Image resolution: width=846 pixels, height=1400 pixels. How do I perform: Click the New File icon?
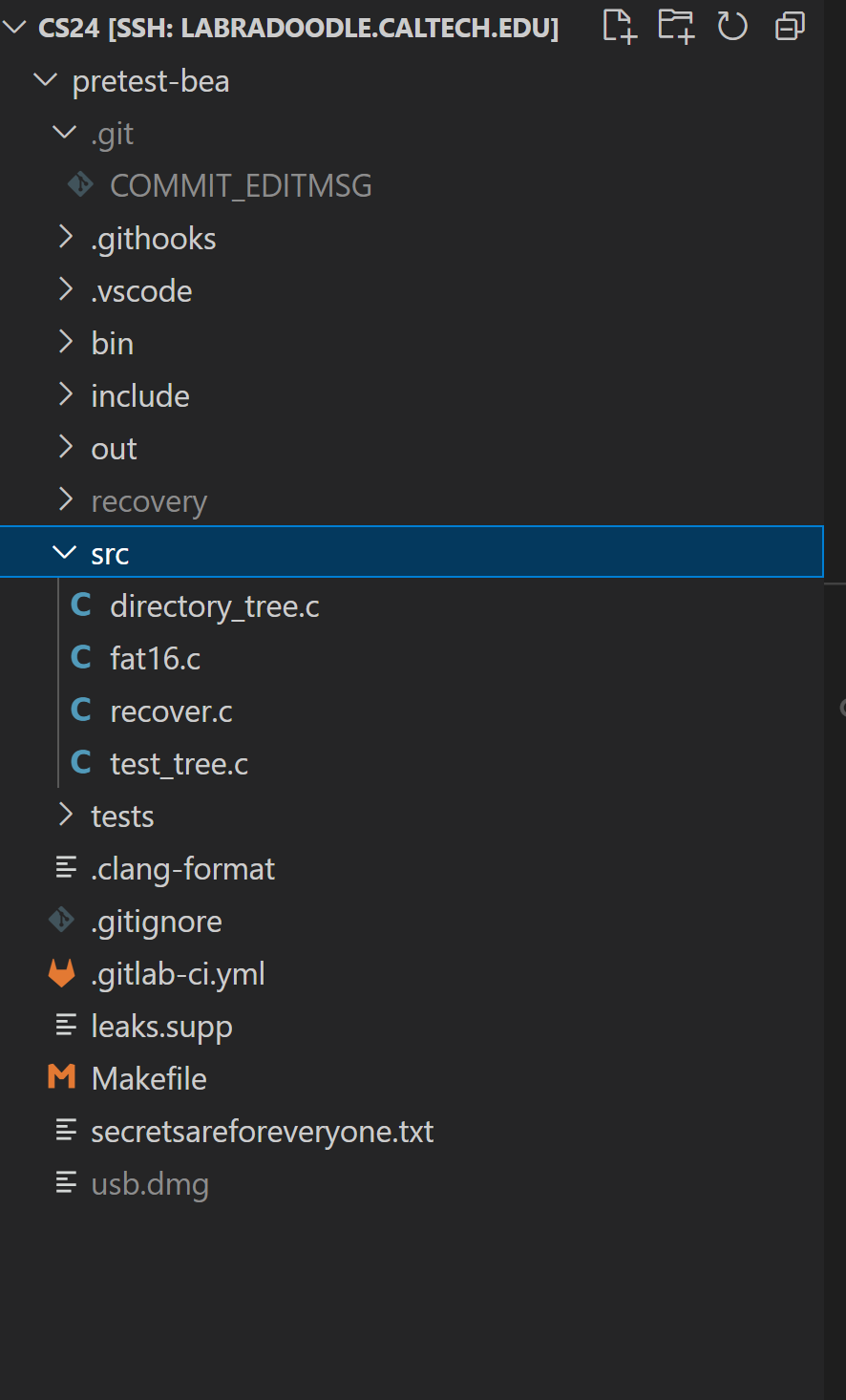(x=619, y=27)
